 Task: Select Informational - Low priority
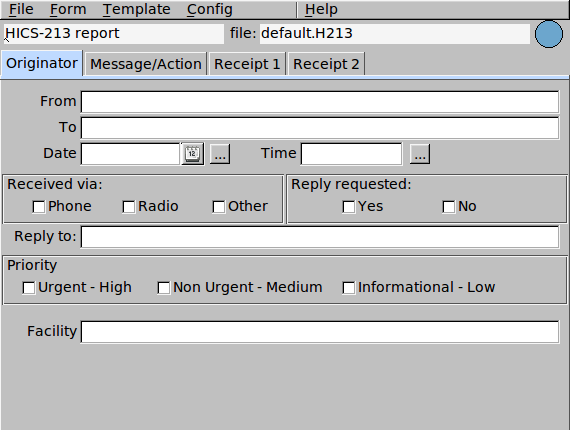[x=349, y=288]
